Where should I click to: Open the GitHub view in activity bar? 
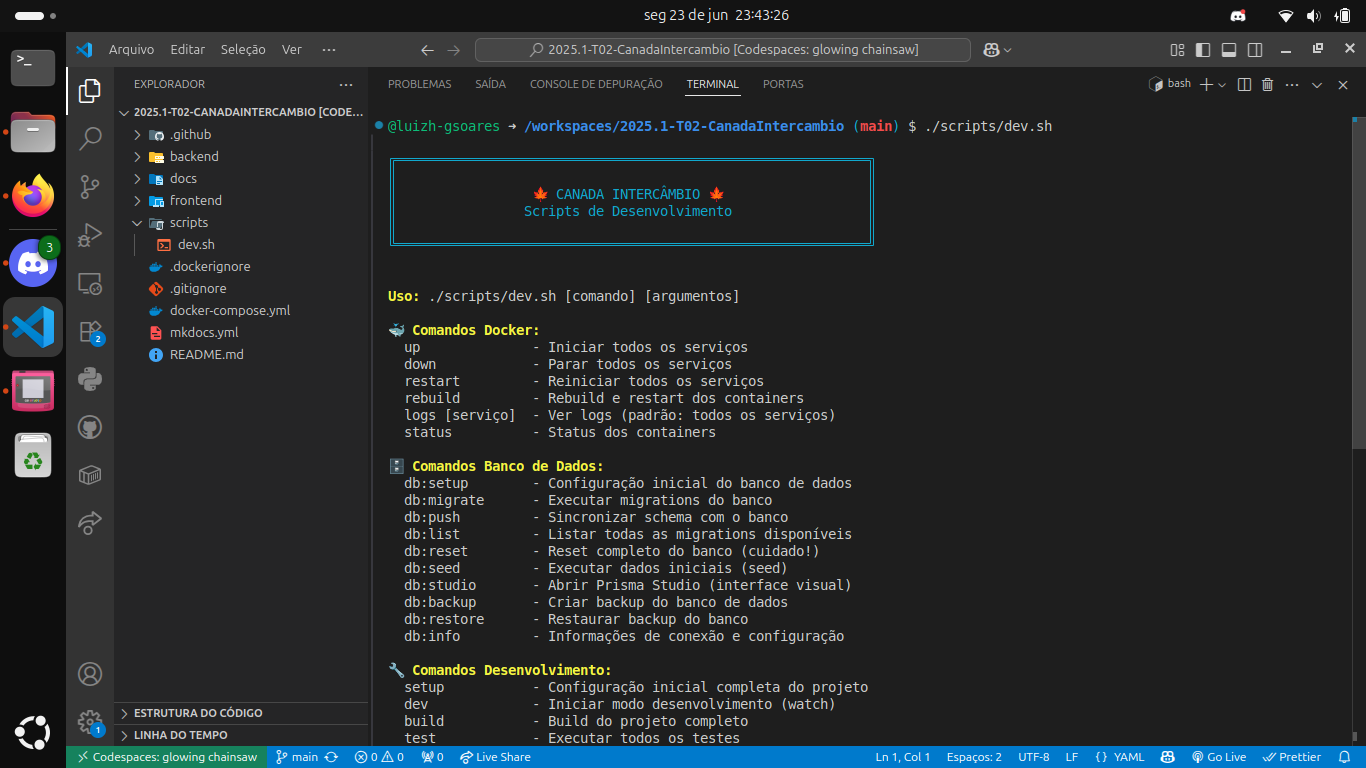tap(90, 427)
